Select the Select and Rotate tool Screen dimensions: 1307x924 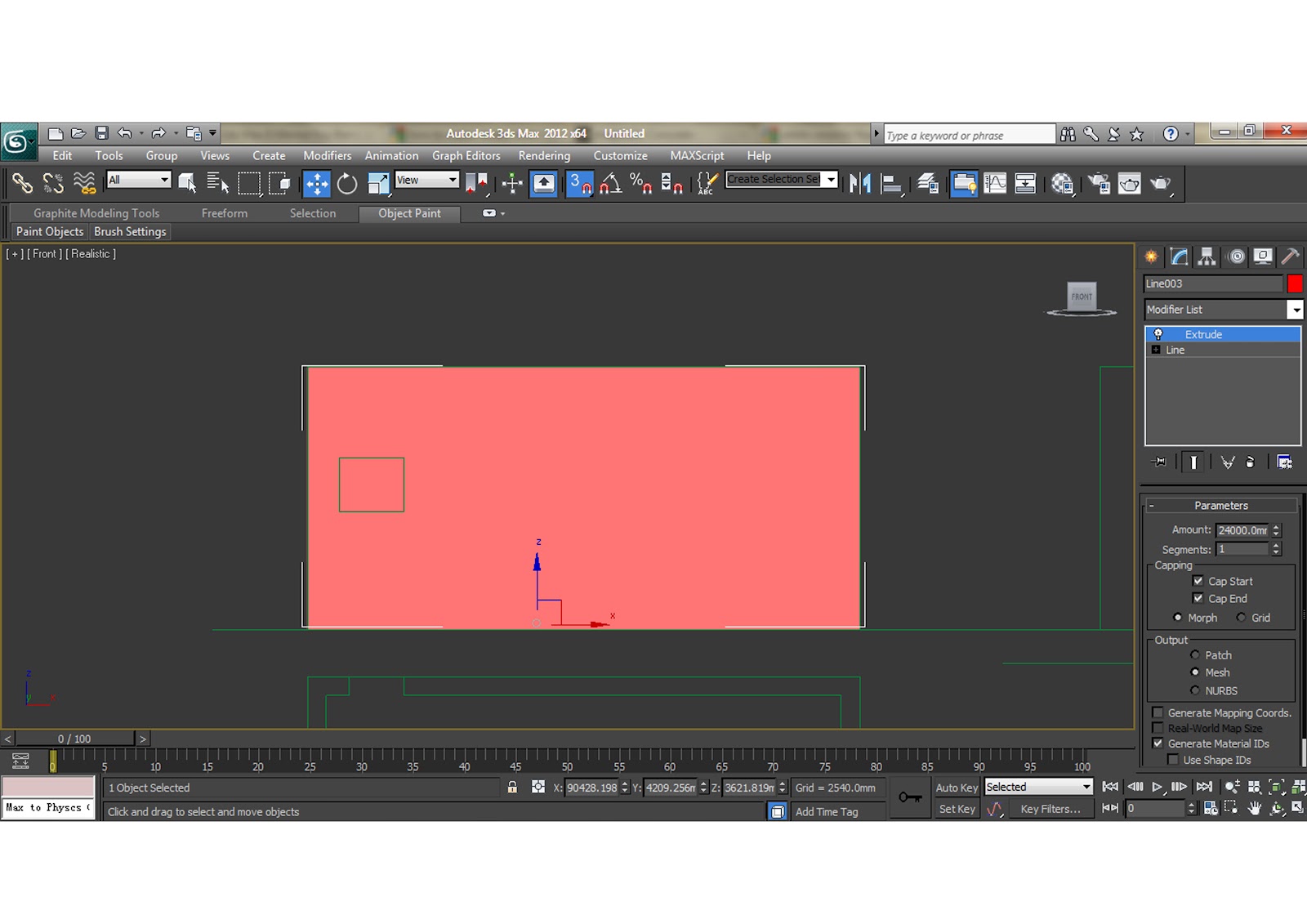coord(346,184)
